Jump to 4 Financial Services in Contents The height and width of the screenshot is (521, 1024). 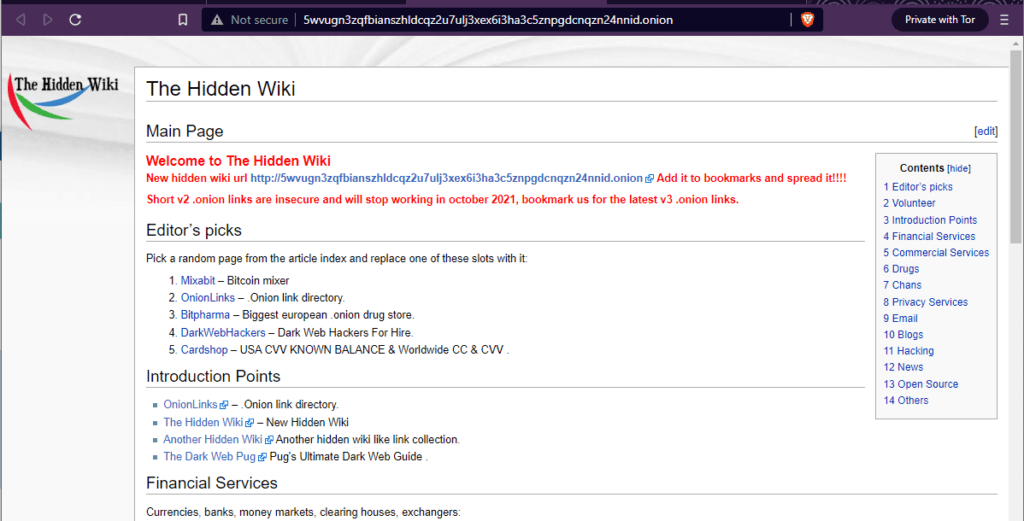click(x=929, y=236)
